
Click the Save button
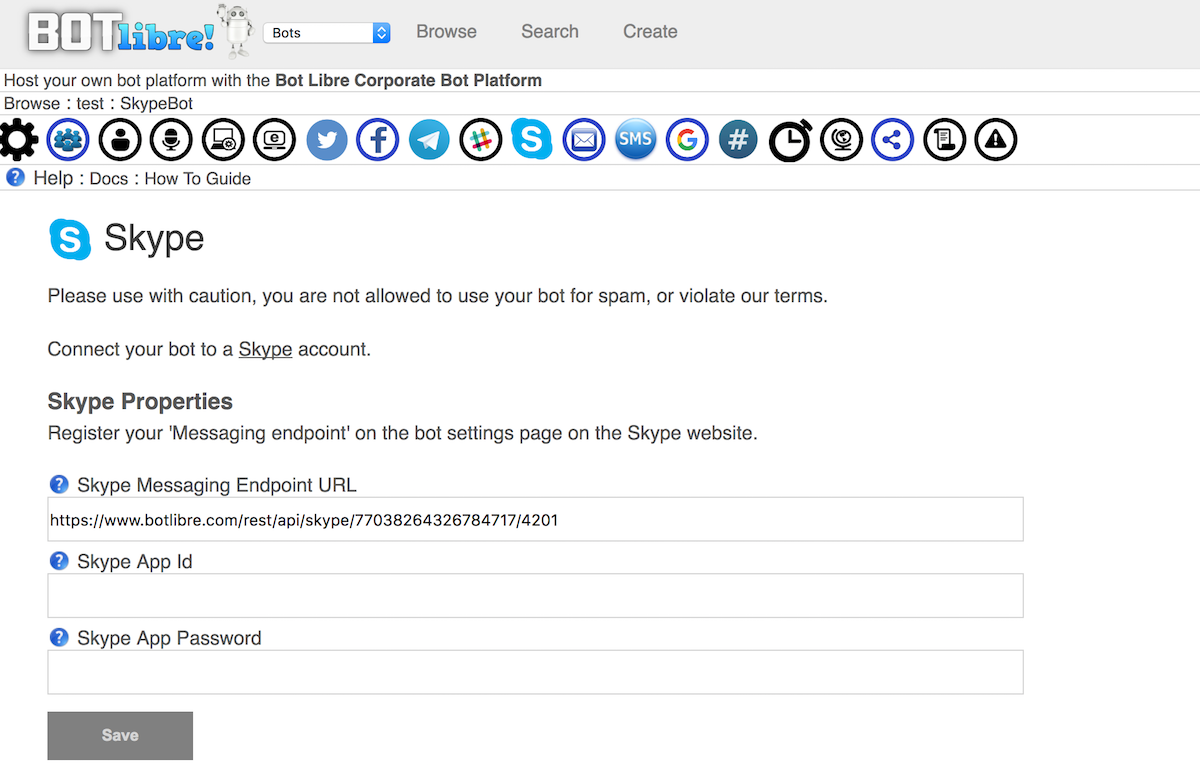[x=120, y=735]
